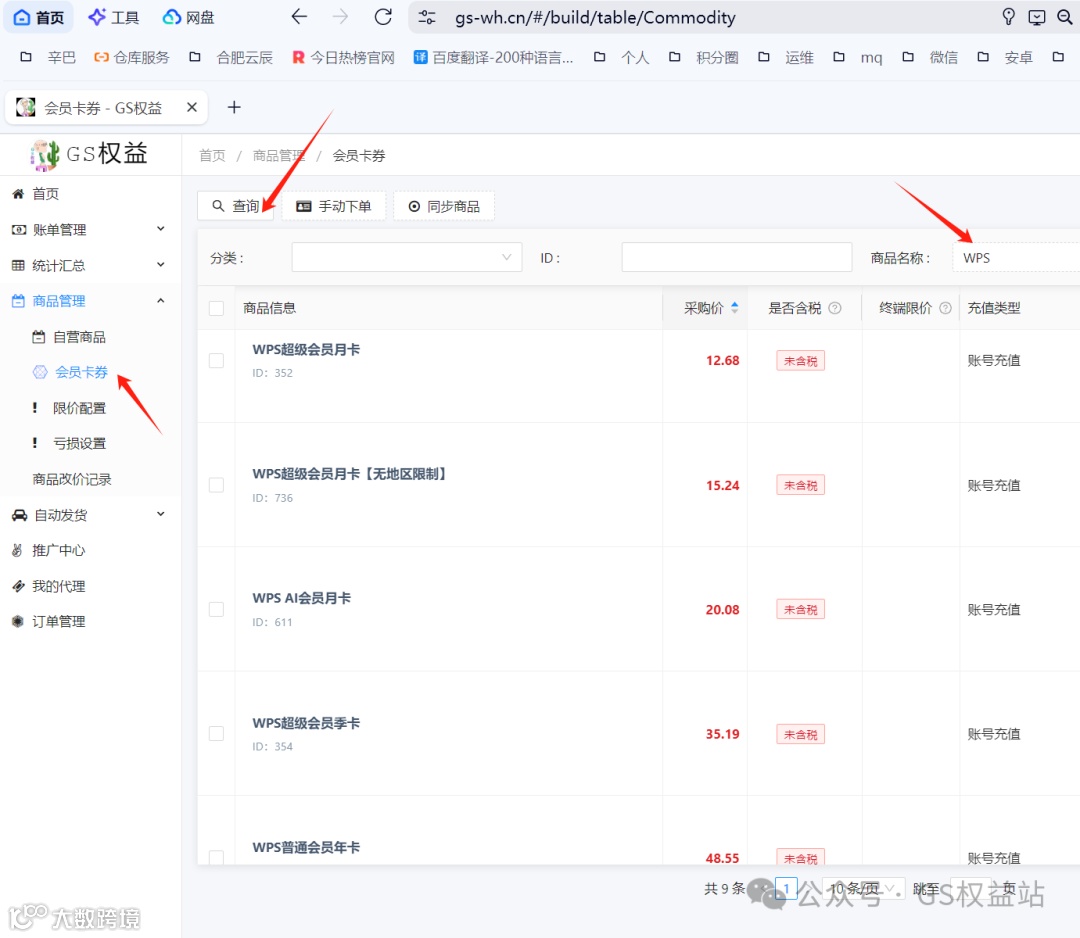The image size is (1080, 938).
Task: Click the 查询 search button
Action: click(236, 206)
